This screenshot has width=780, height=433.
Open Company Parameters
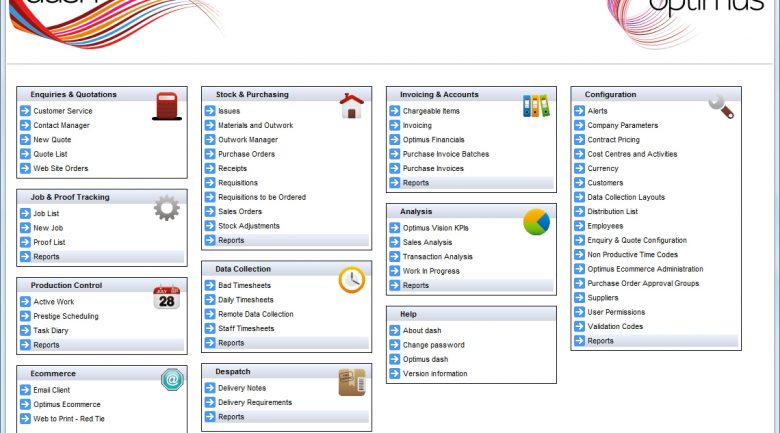(622, 125)
